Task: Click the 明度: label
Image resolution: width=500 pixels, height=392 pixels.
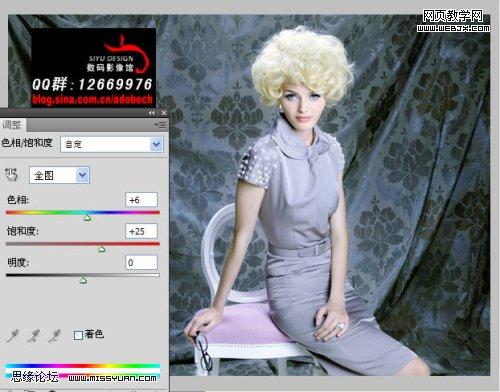Action: click(18, 262)
